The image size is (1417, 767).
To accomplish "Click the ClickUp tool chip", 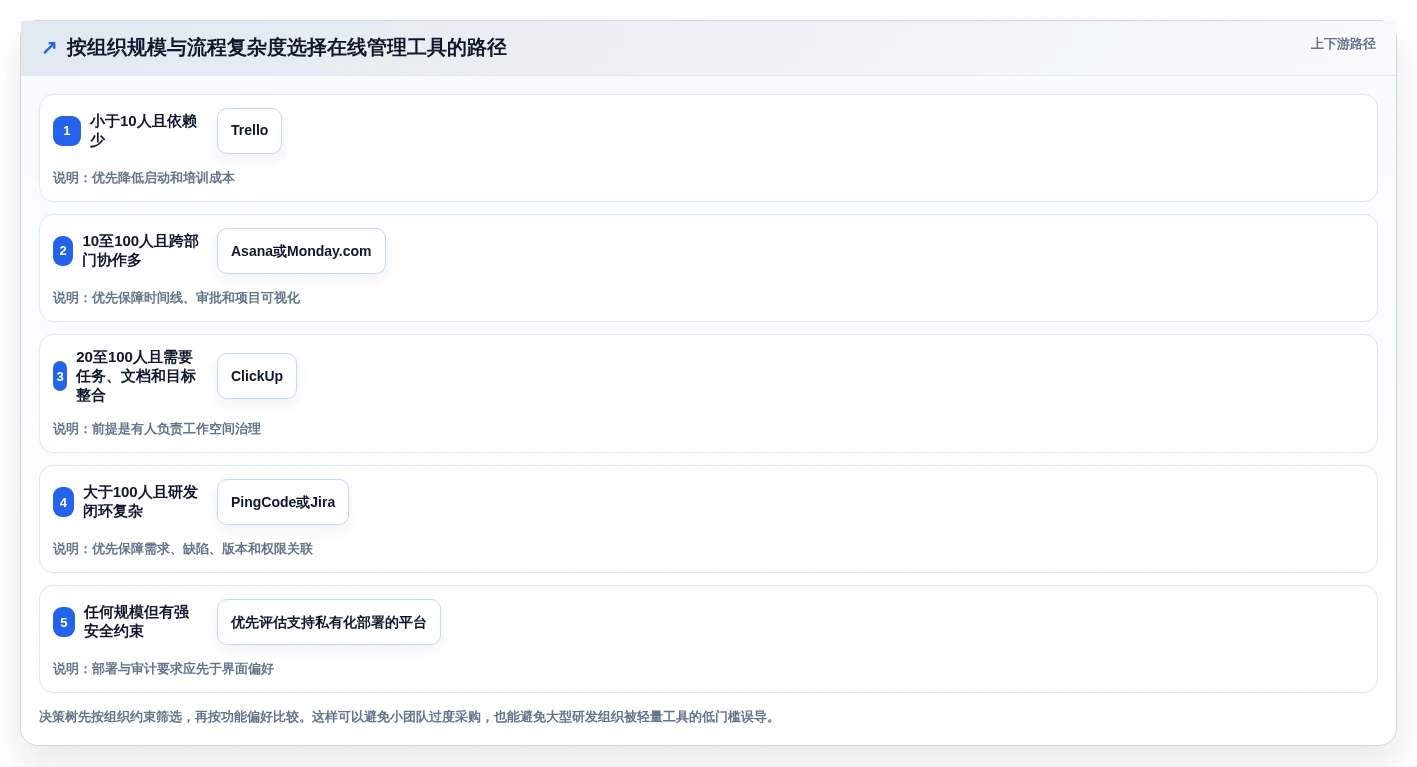I will tap(257, 376).
